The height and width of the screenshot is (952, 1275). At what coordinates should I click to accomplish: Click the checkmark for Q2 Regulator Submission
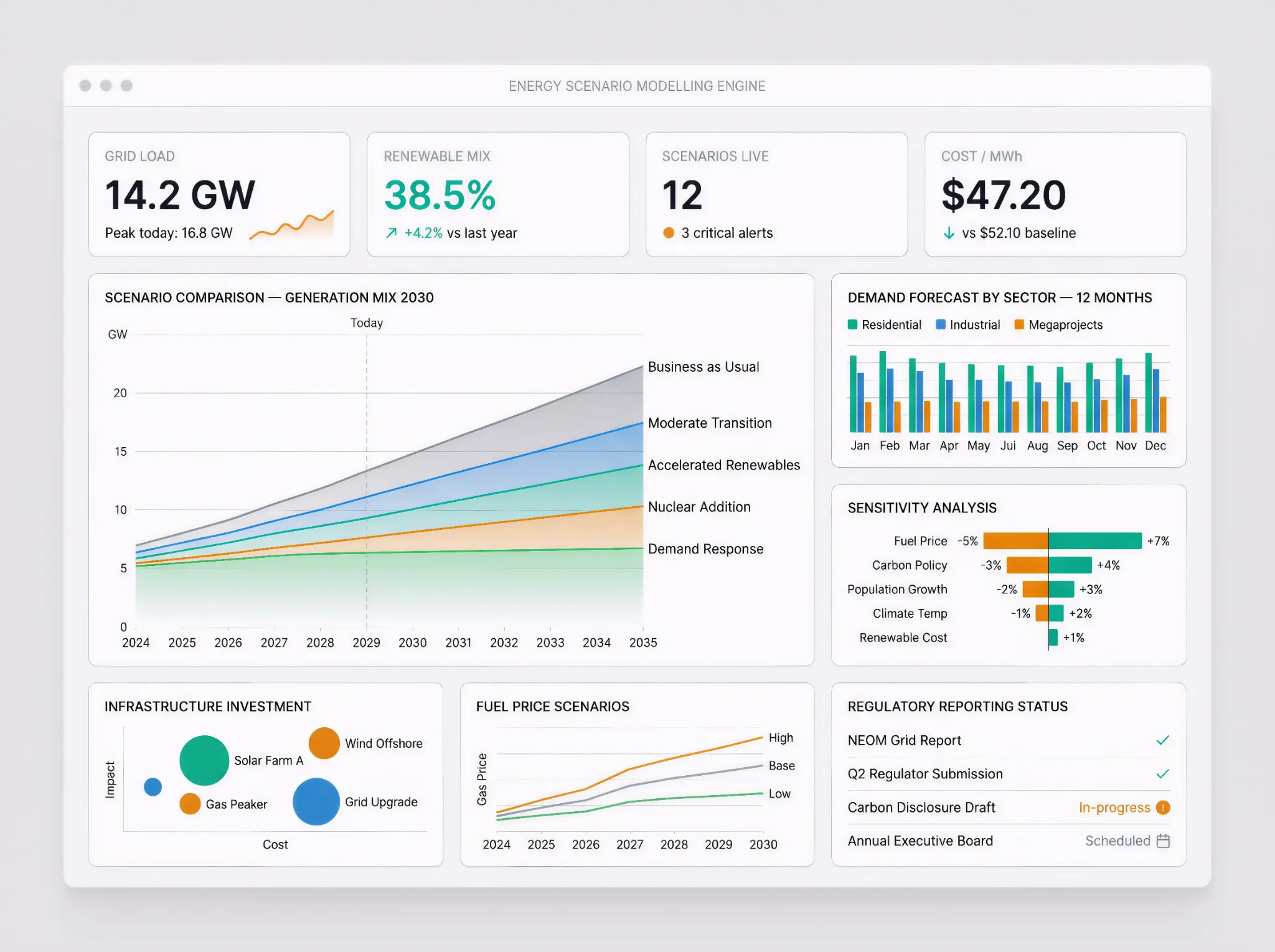coord(1163,774)
